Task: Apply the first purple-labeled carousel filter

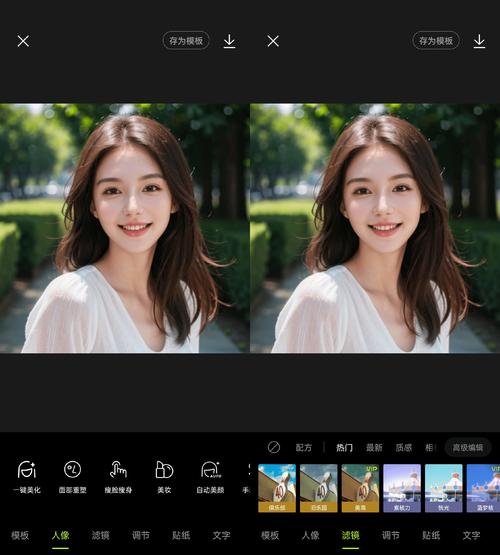Action: 402,488
